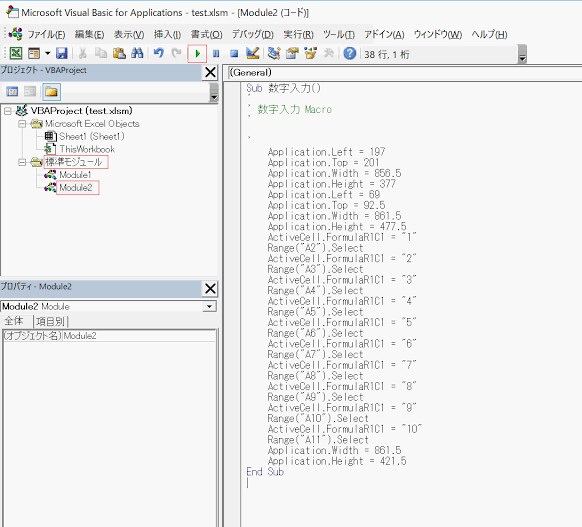582x527 pixels.
Task: Toggle Design Mode icon in toolbar
Action: pos(253,54)
